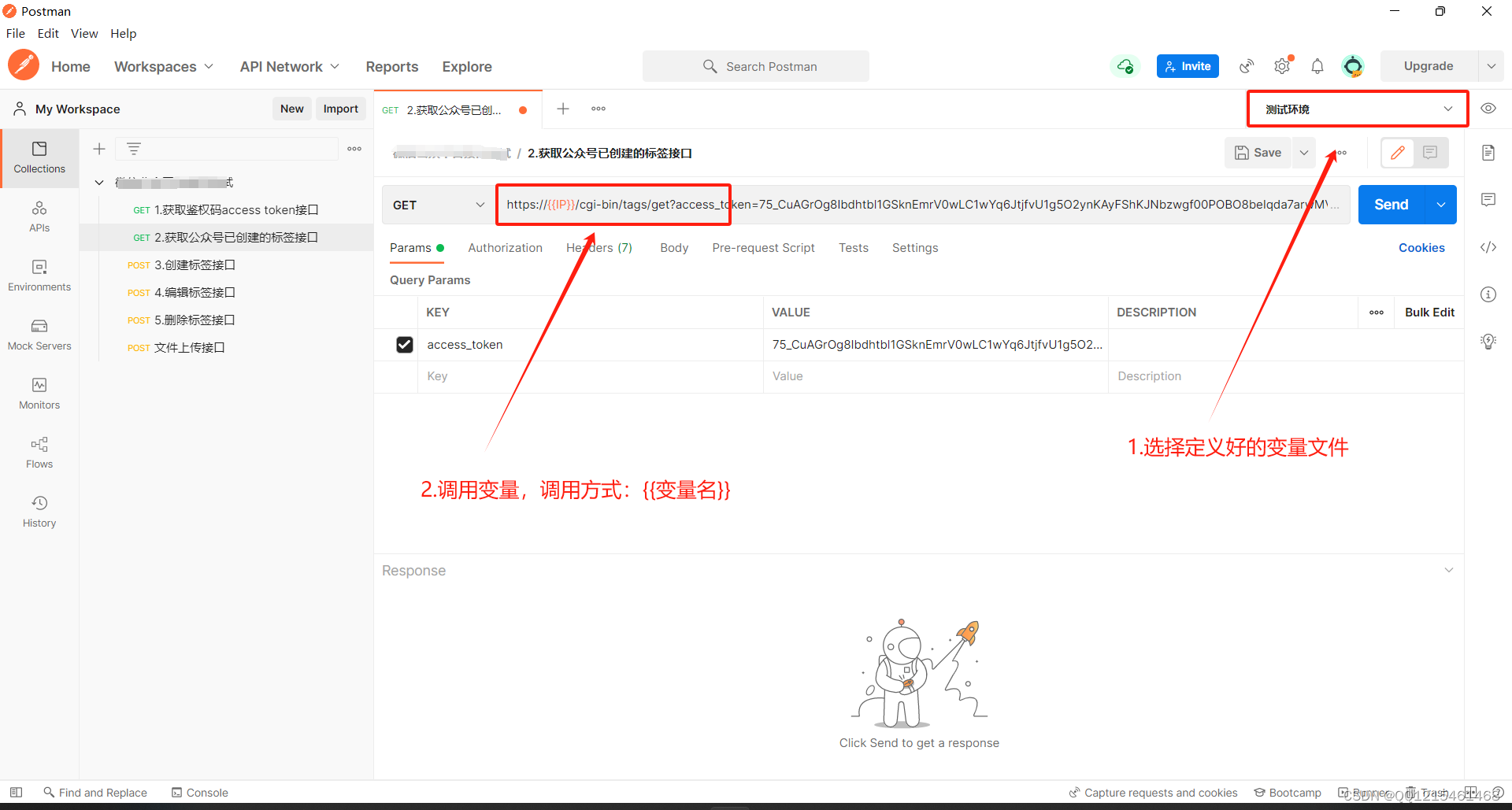1512x810 pixels.
Task: Open the Monitors sidebar panel
Action: click(39, 394)
